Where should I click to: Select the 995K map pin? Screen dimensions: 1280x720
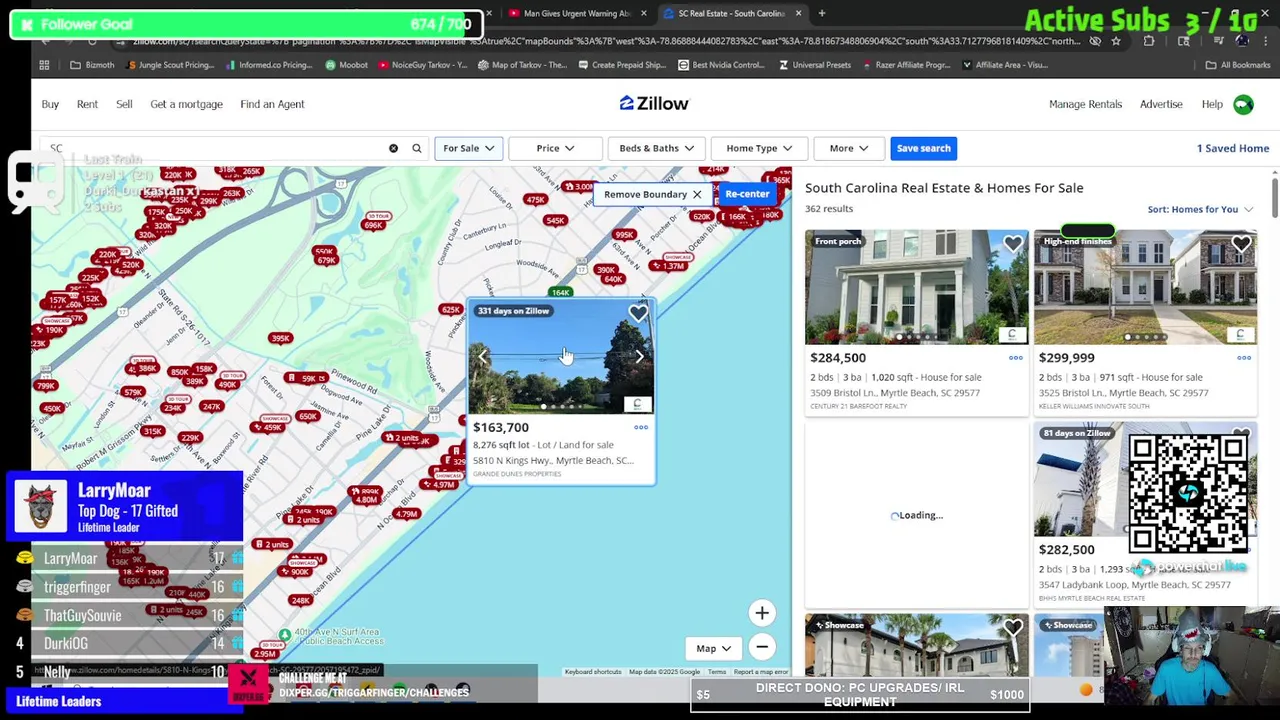(x=624, y=235)
